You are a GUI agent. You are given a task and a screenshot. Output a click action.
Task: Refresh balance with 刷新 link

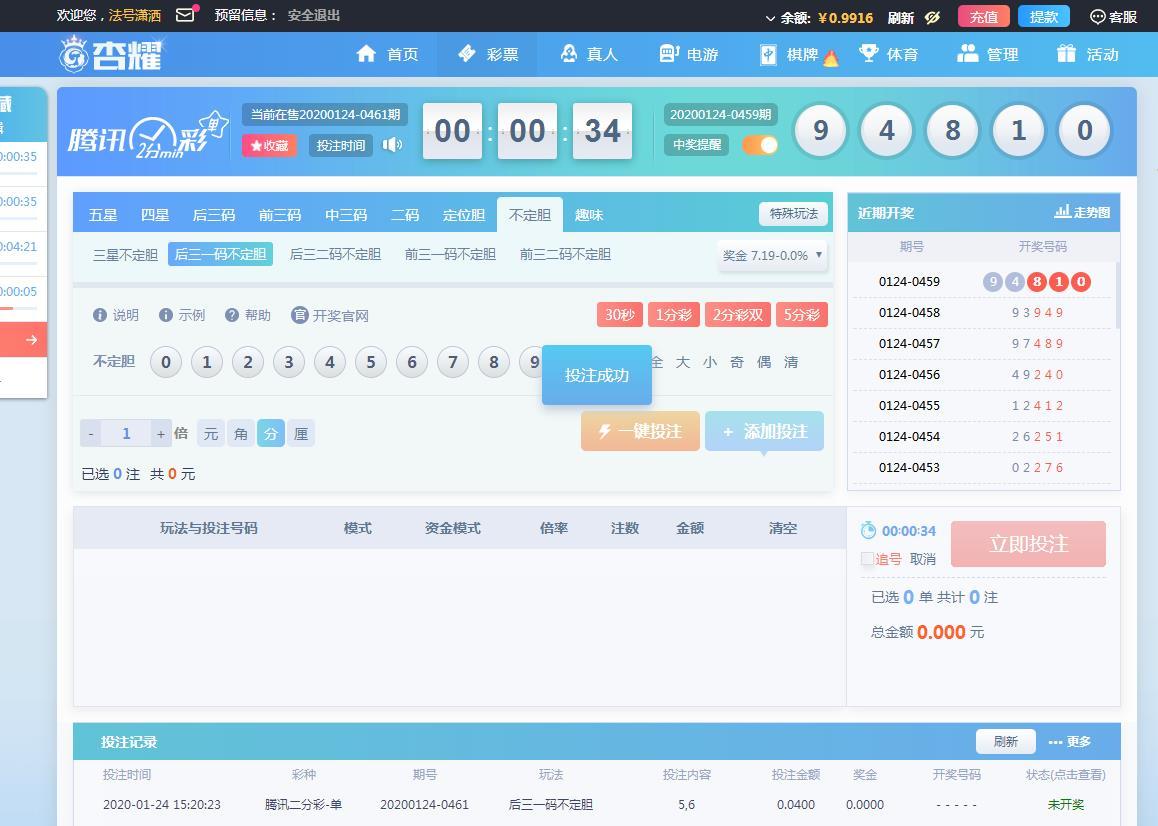point(900,18)
